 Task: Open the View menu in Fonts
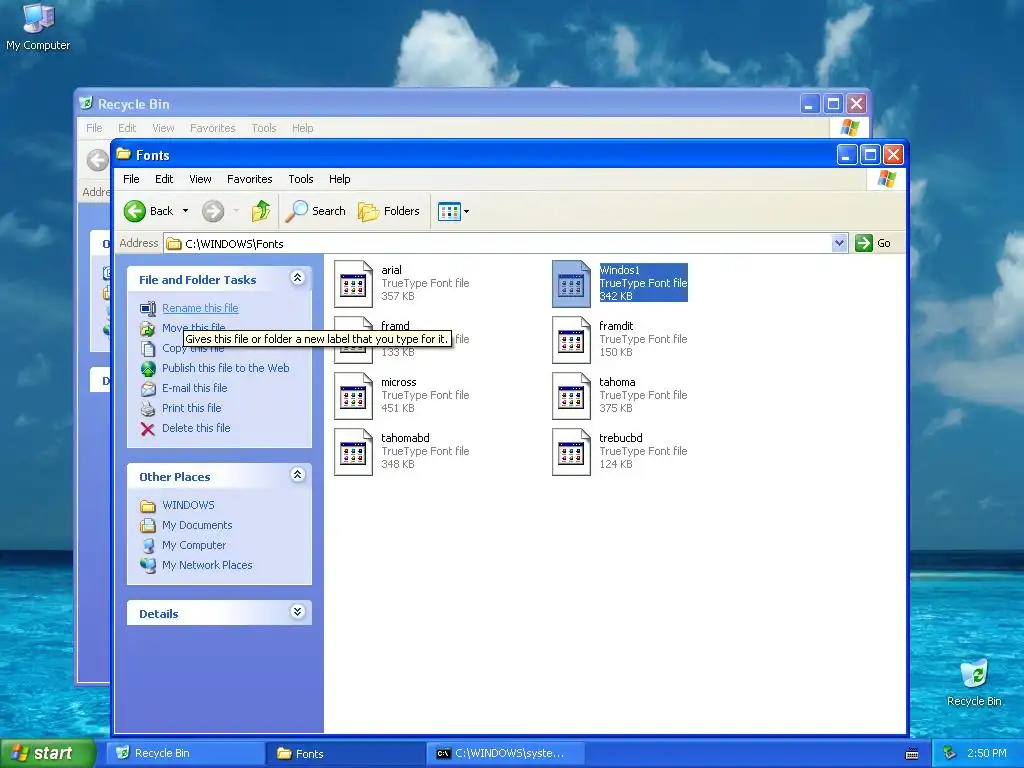pyautogui.click(x=200, y=179)
